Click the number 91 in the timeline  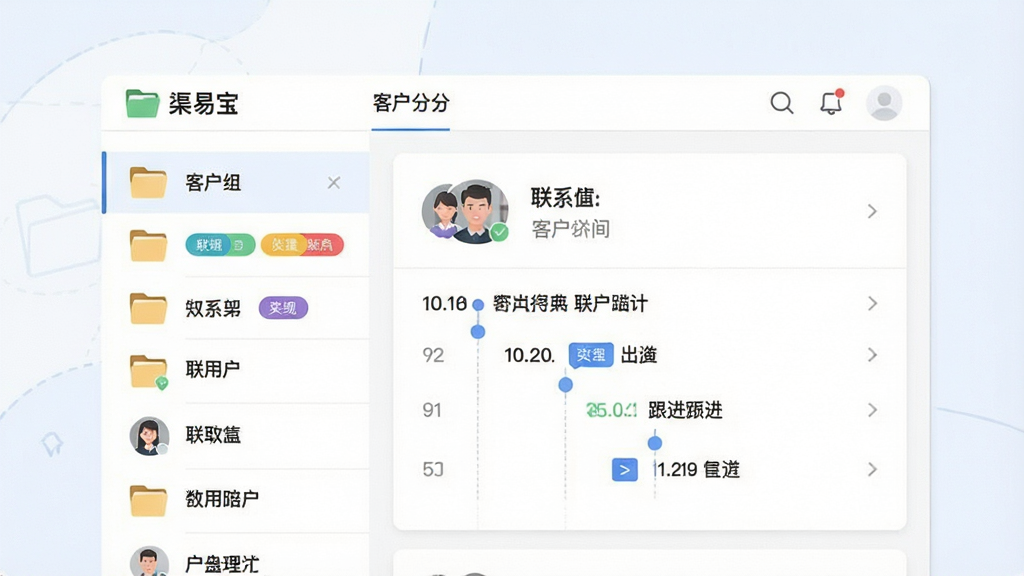click(x=432, y=410)
